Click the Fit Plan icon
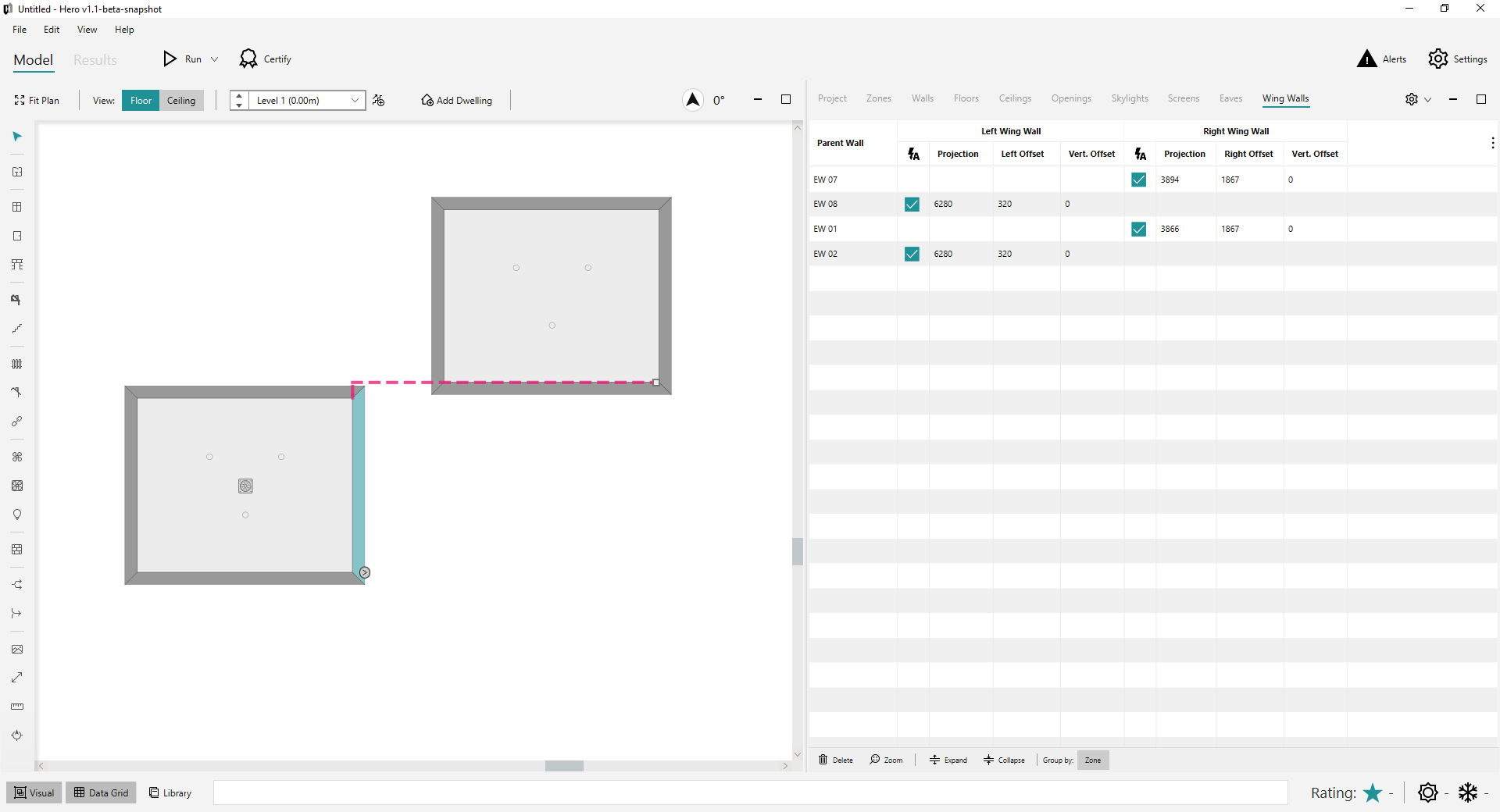This screenshot has width=1500, height=812. pos(20,100)
